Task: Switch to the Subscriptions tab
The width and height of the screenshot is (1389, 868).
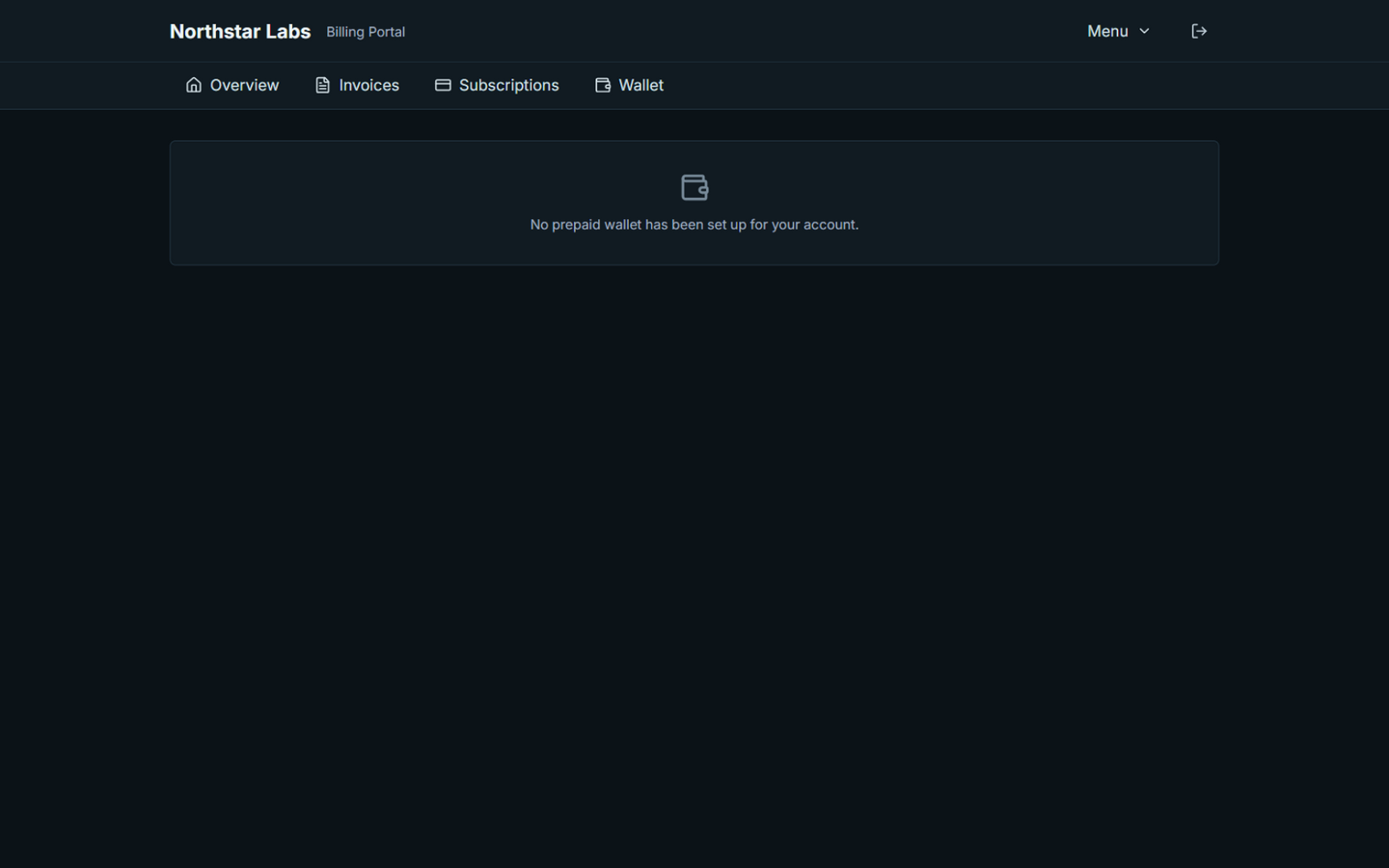Action: (497, 85)
